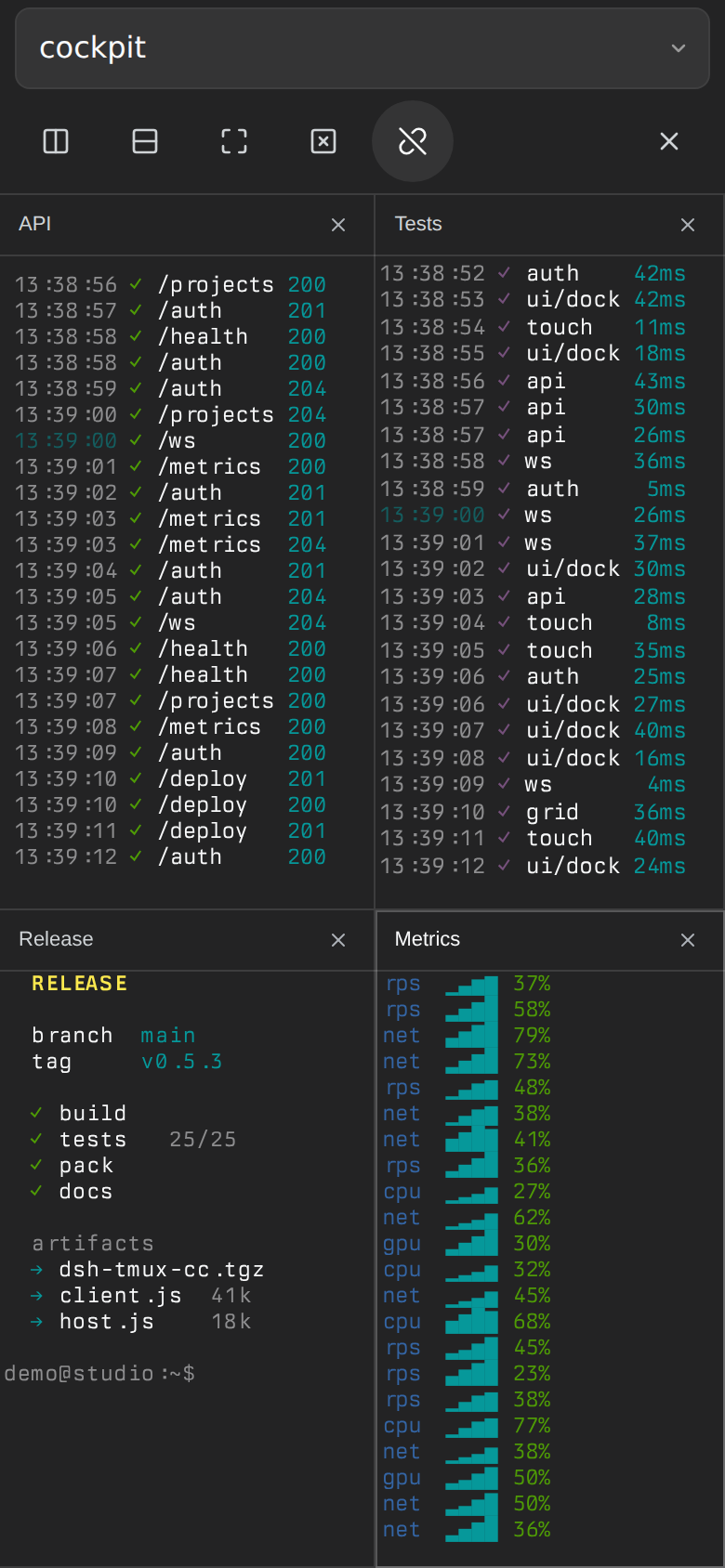Image resolution: width=725 pixels, height=1568 pixels.
Task: Click the 'docs' step row
Action: [72, 1192]
